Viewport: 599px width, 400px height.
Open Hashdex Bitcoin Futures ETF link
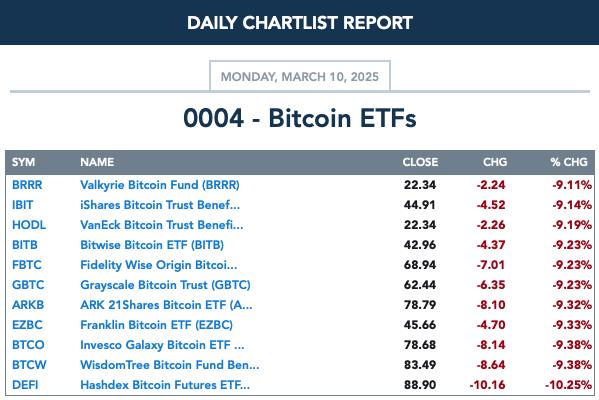[165, 385]
